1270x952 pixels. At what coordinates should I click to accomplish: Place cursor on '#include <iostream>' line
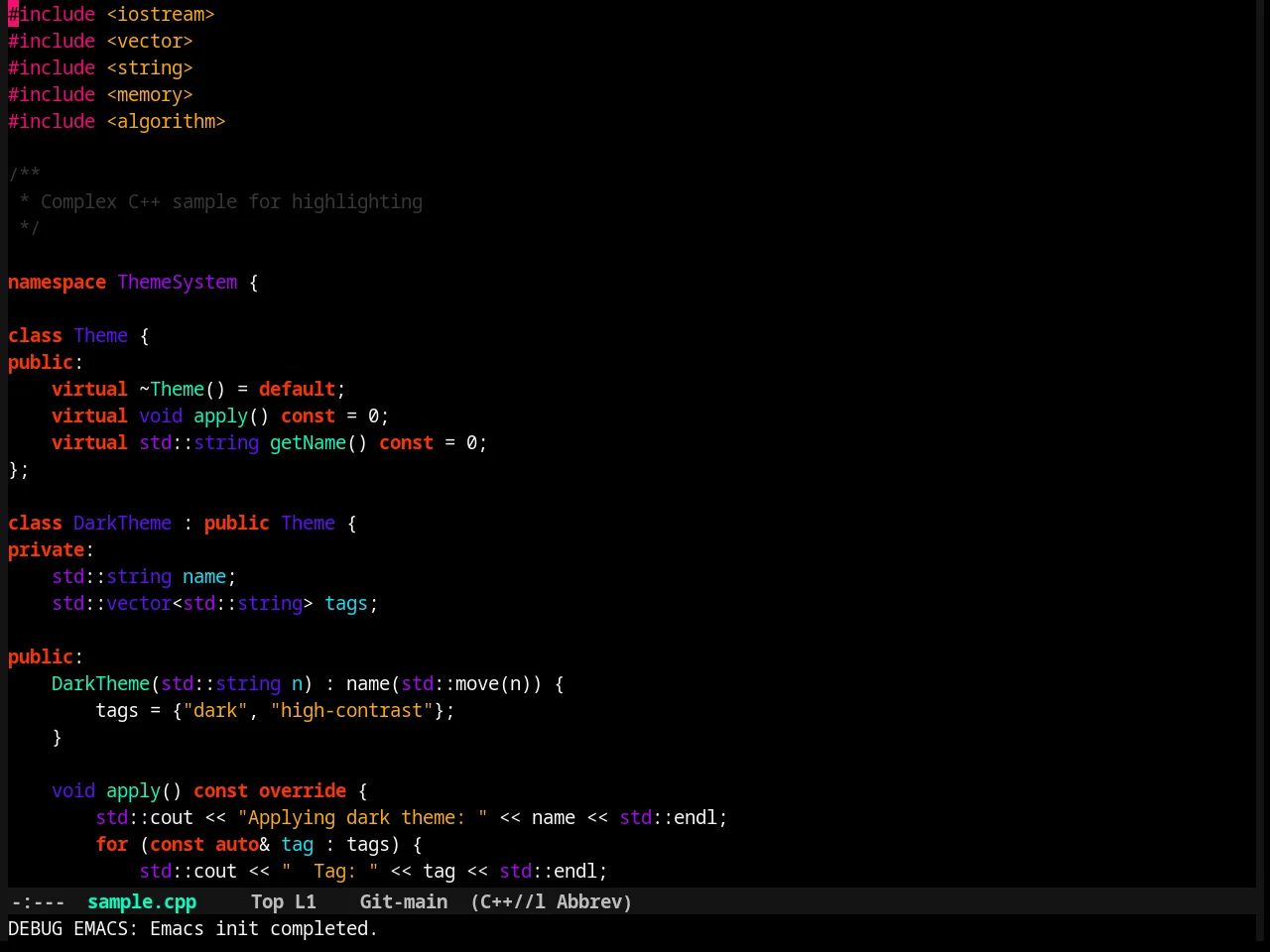[111, 14]
